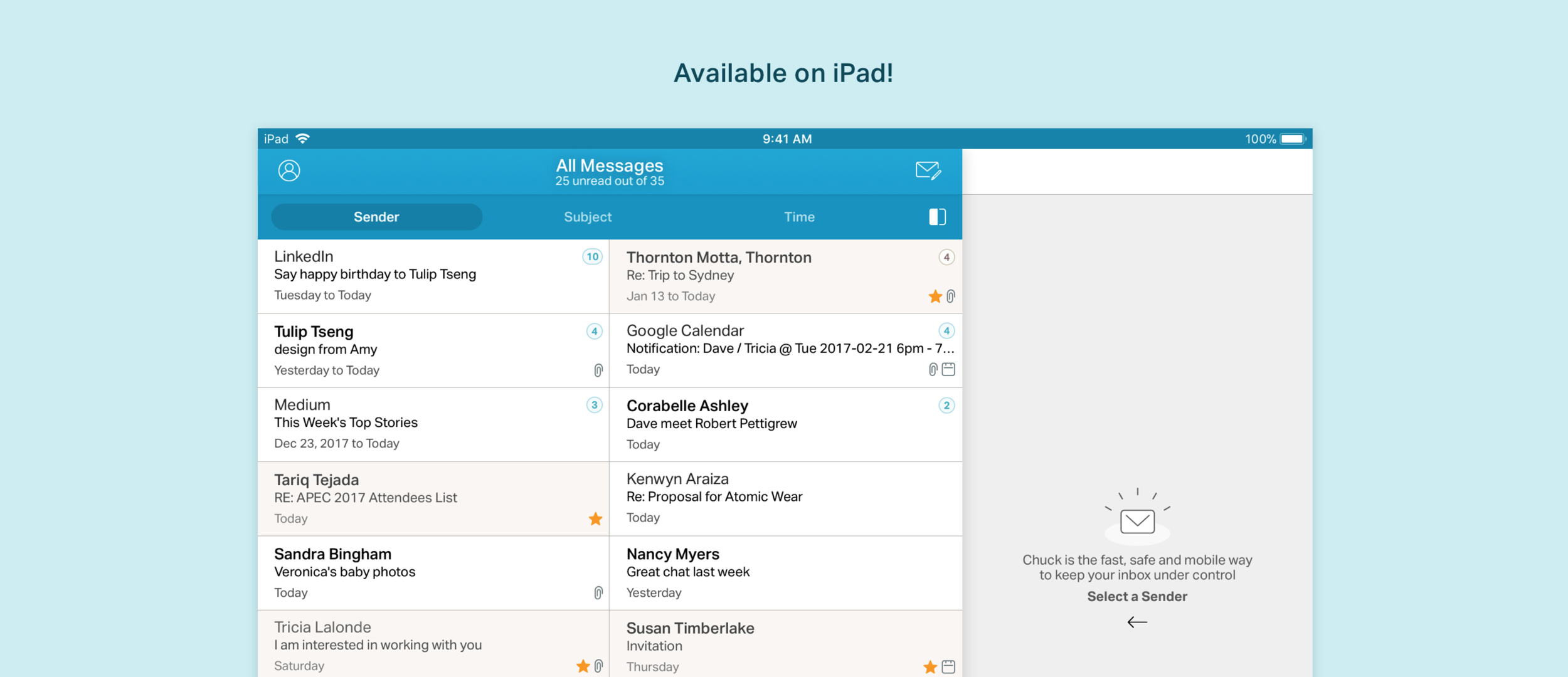The image size is (1568, 677).
Task: Click attachment paperclip on Sandra Bingham row
Action: coord(598,592)
